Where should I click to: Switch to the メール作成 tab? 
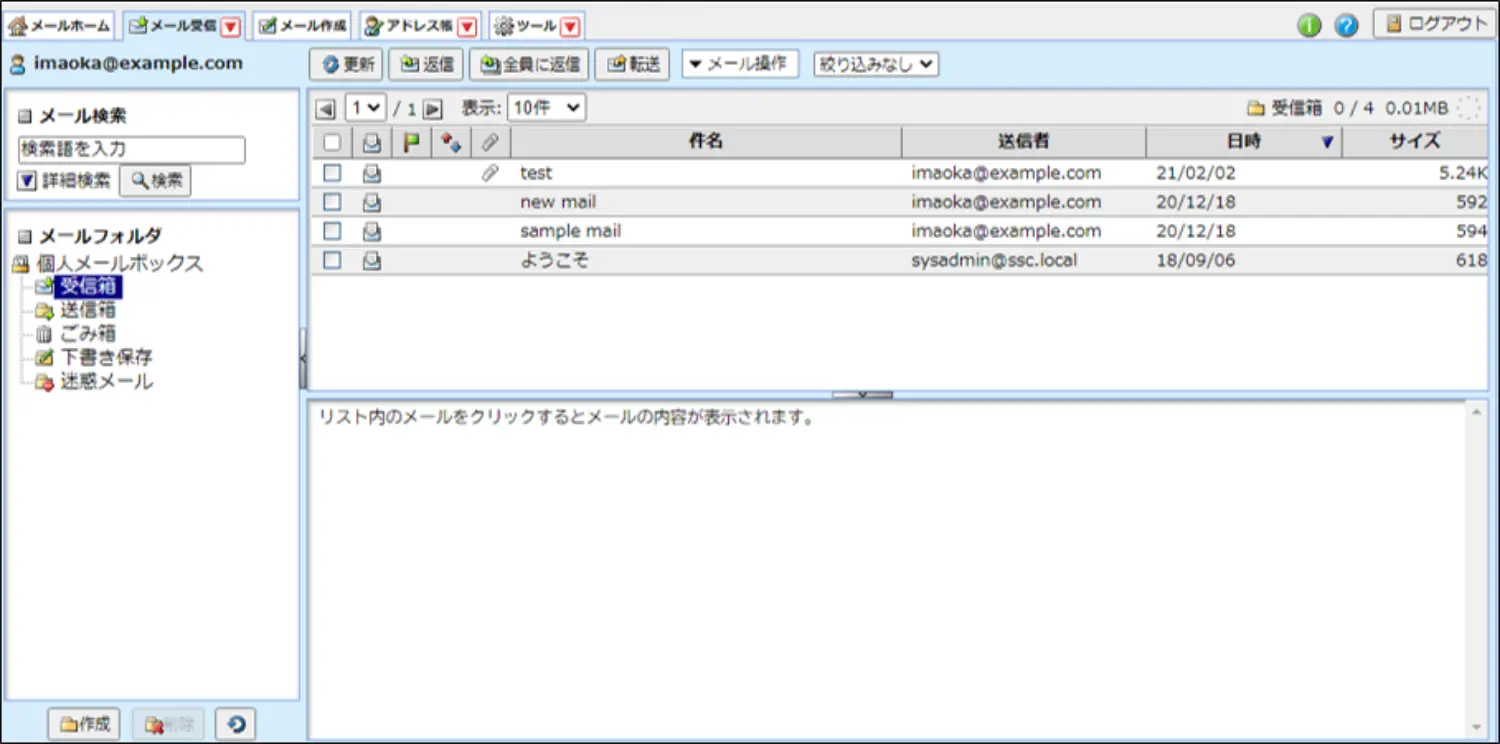coord(303,26)
